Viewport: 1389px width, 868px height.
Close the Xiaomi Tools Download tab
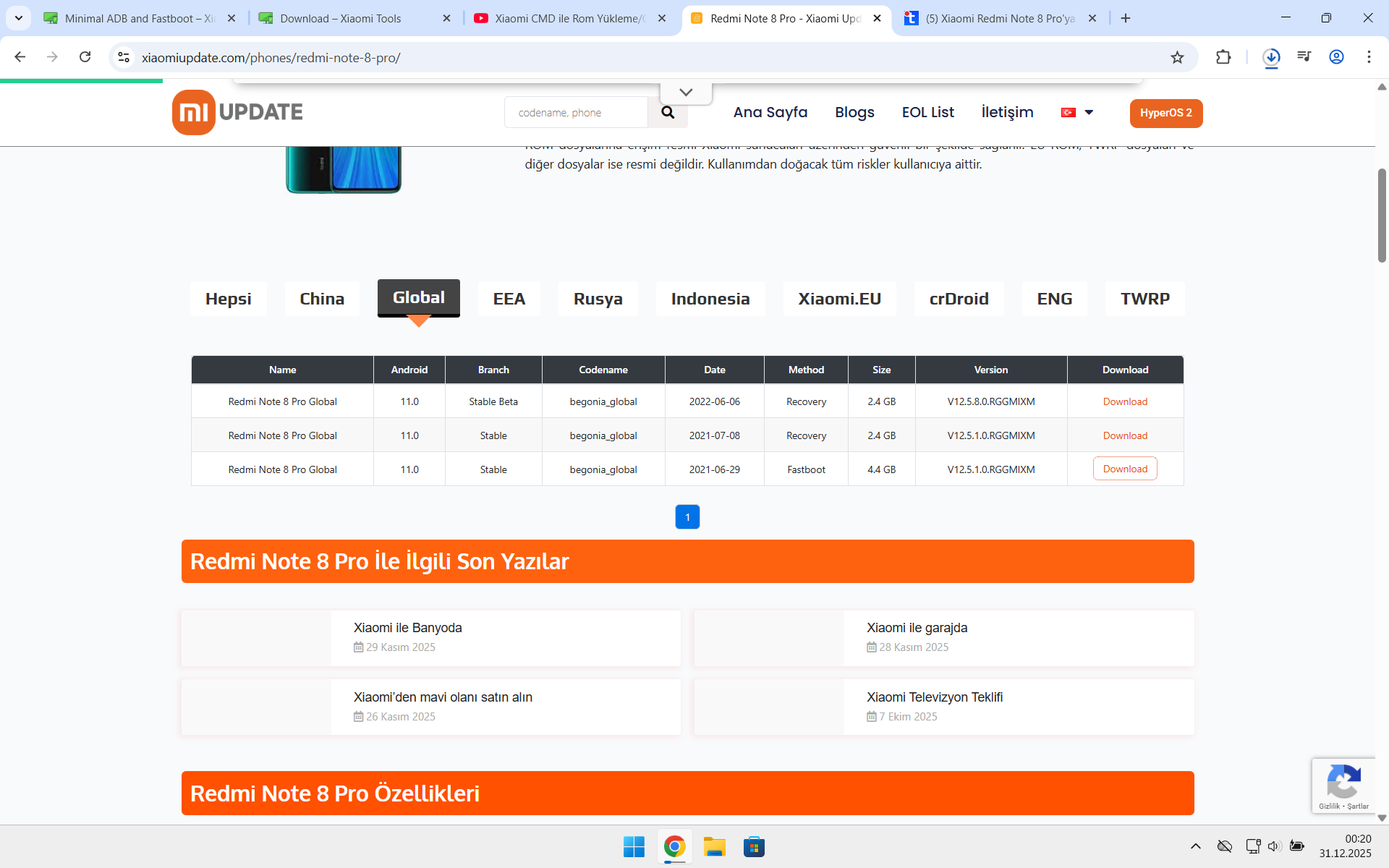point(447,18)
